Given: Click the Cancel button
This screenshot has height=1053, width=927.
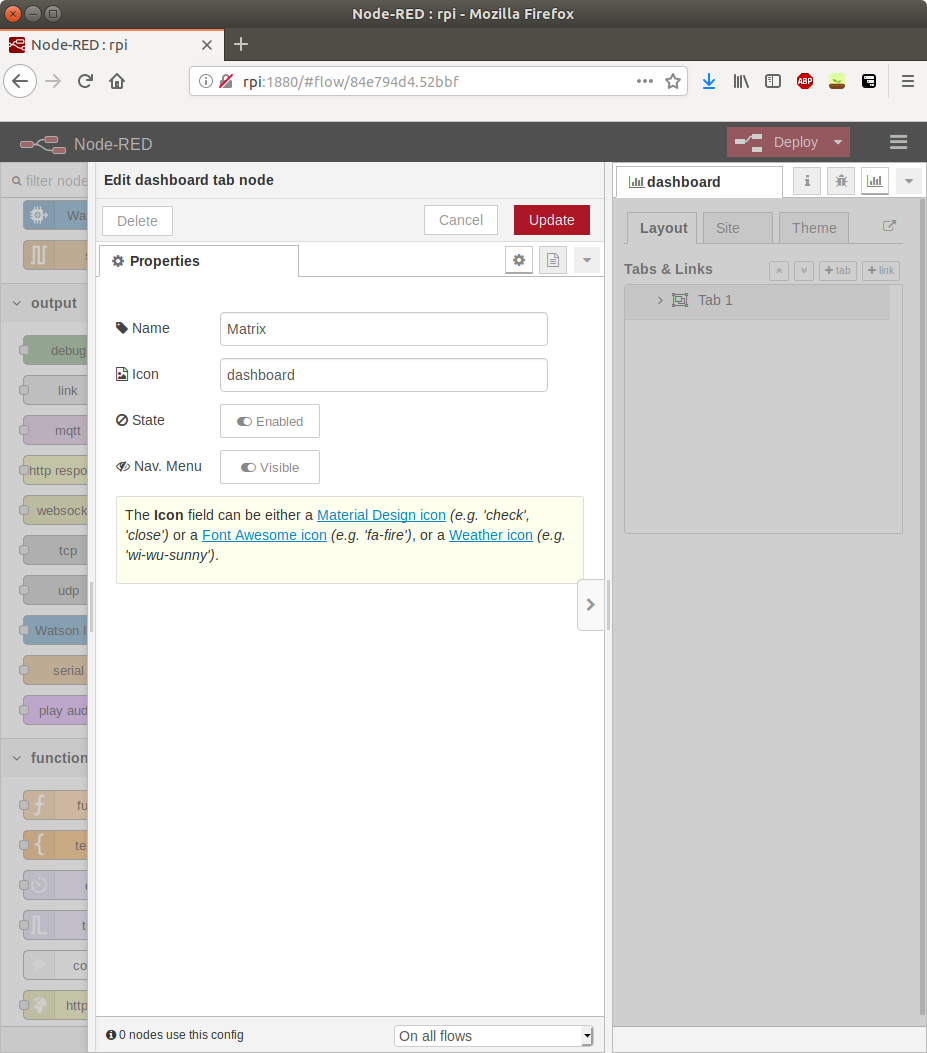Looking at the screenshot, I should (x=461, y=220).
